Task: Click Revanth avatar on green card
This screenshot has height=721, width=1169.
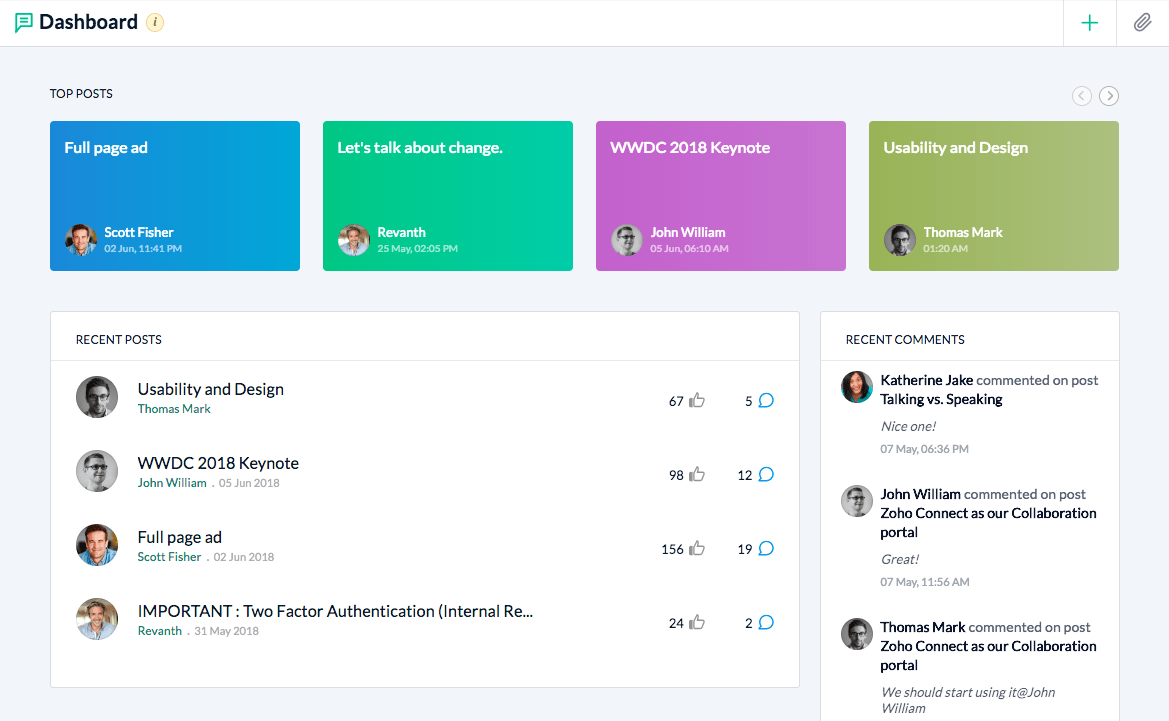Action: [353, 240]
